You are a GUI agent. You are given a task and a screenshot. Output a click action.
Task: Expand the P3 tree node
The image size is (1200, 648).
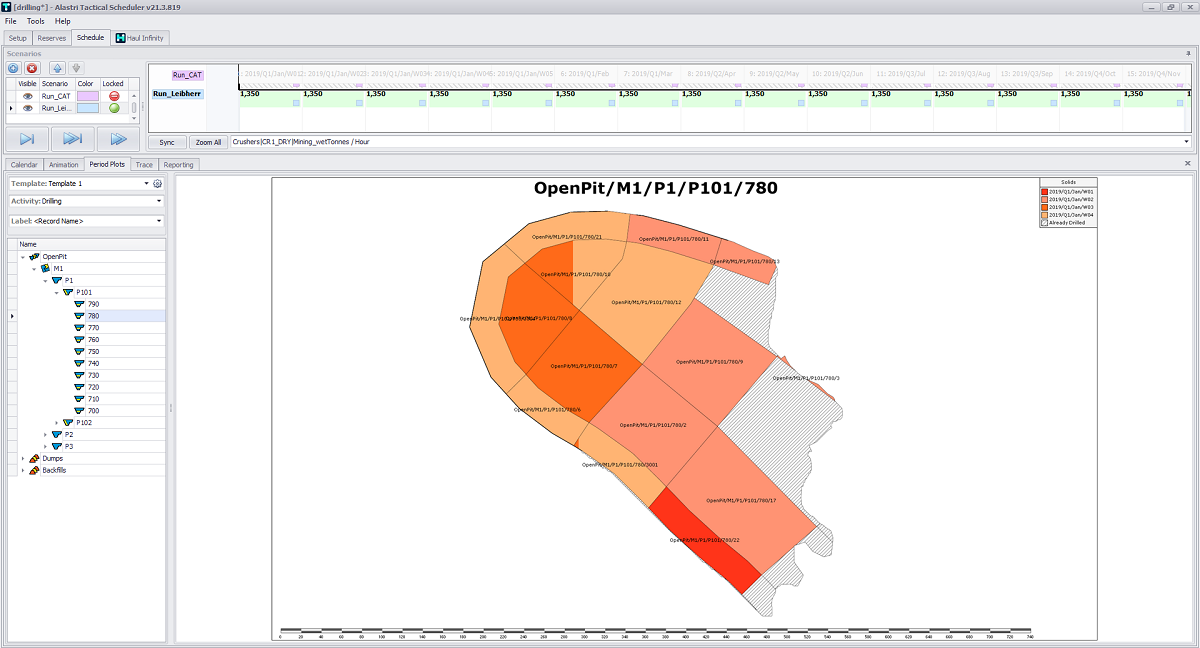pyautogui.click(x=45, y=447)
